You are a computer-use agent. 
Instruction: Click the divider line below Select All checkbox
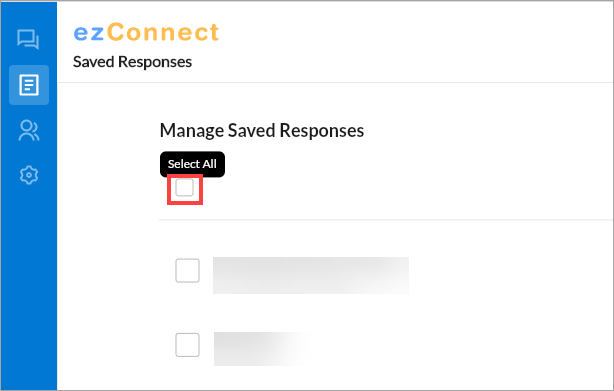click(386, 220)
